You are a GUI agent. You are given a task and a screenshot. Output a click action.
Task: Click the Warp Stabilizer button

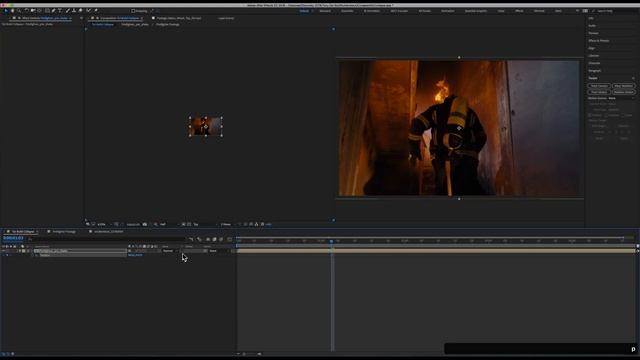pos(623,86)
